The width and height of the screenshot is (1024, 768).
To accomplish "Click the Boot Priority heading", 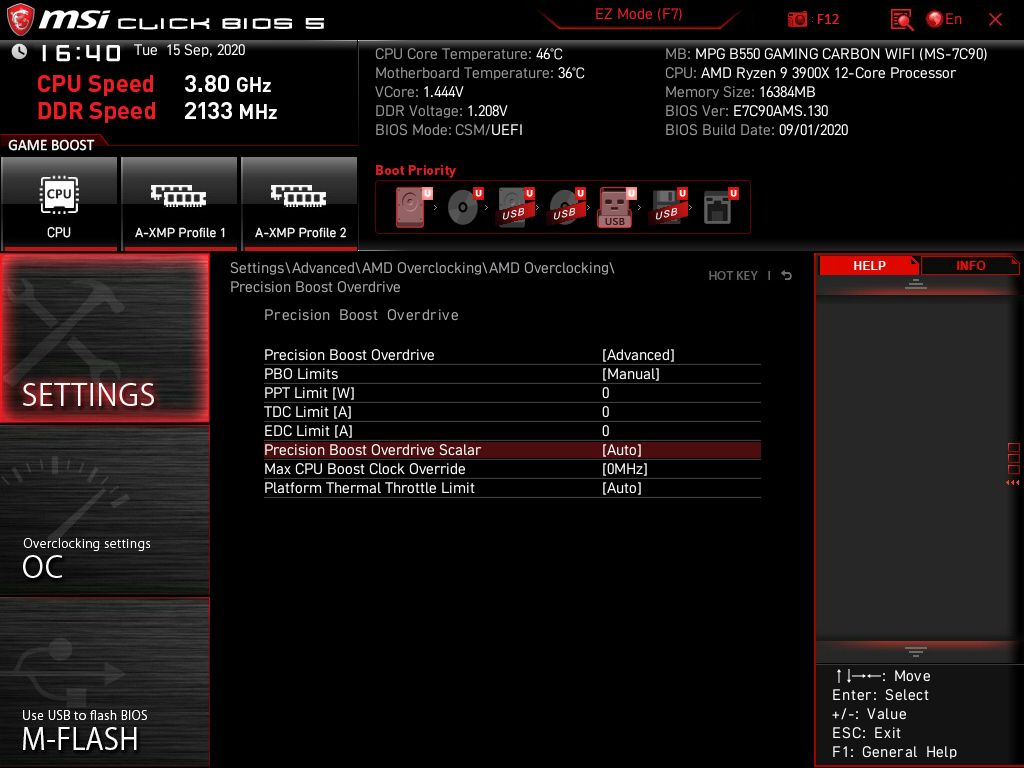I will 415,170.
